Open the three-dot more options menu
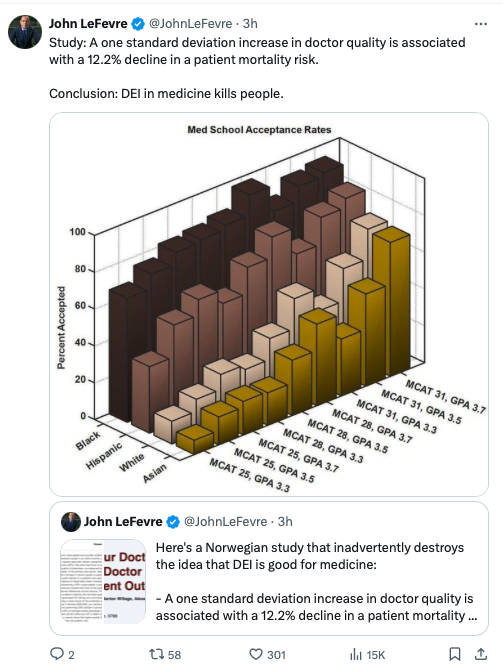503x670 pixels. [x=481, y=24]
